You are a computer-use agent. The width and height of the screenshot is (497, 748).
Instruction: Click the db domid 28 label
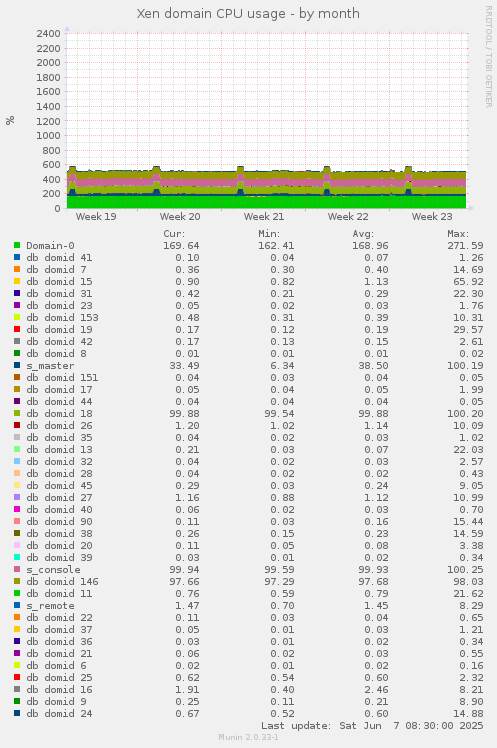[59, 473]
